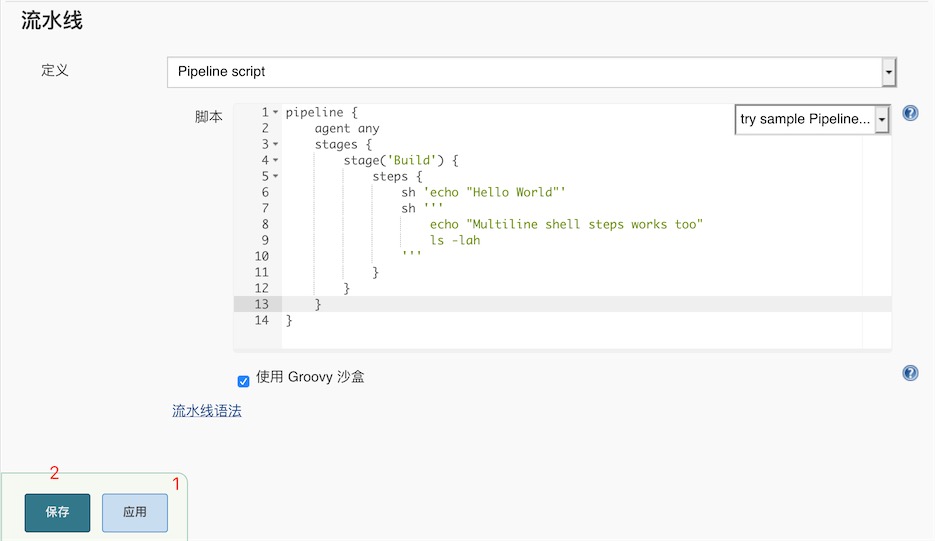
Task: Click the agent any line in script
Action: pos(346,128)
